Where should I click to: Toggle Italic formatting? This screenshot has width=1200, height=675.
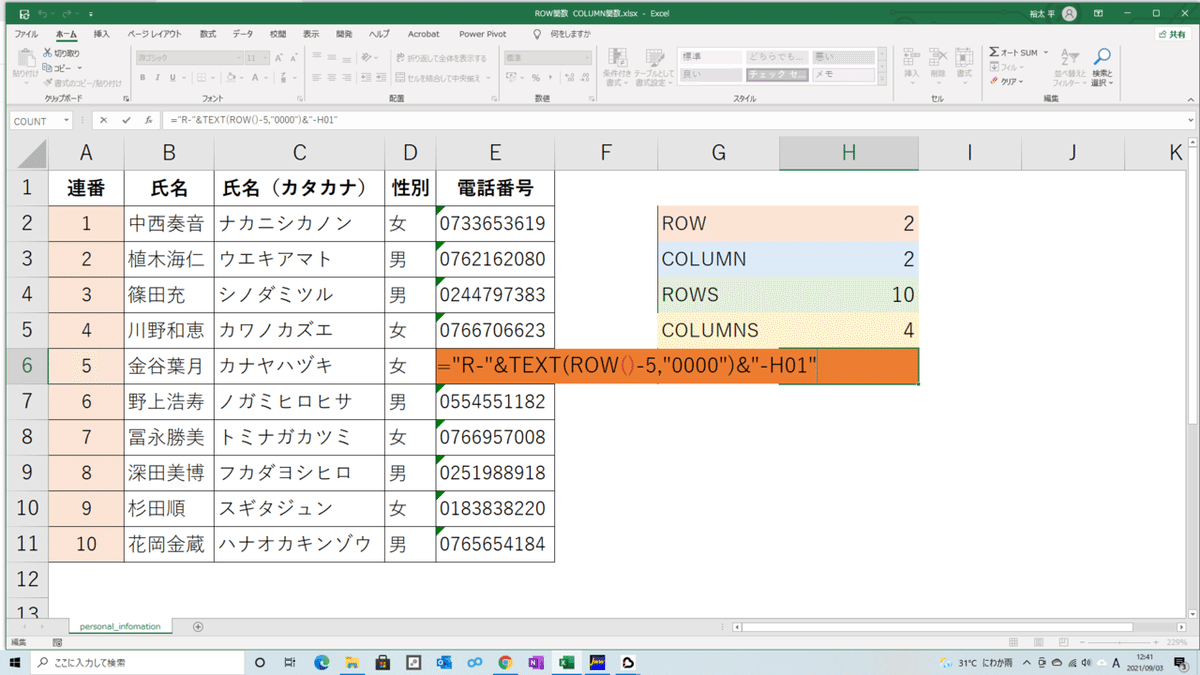pyautogui.click(x=158, y=77)
